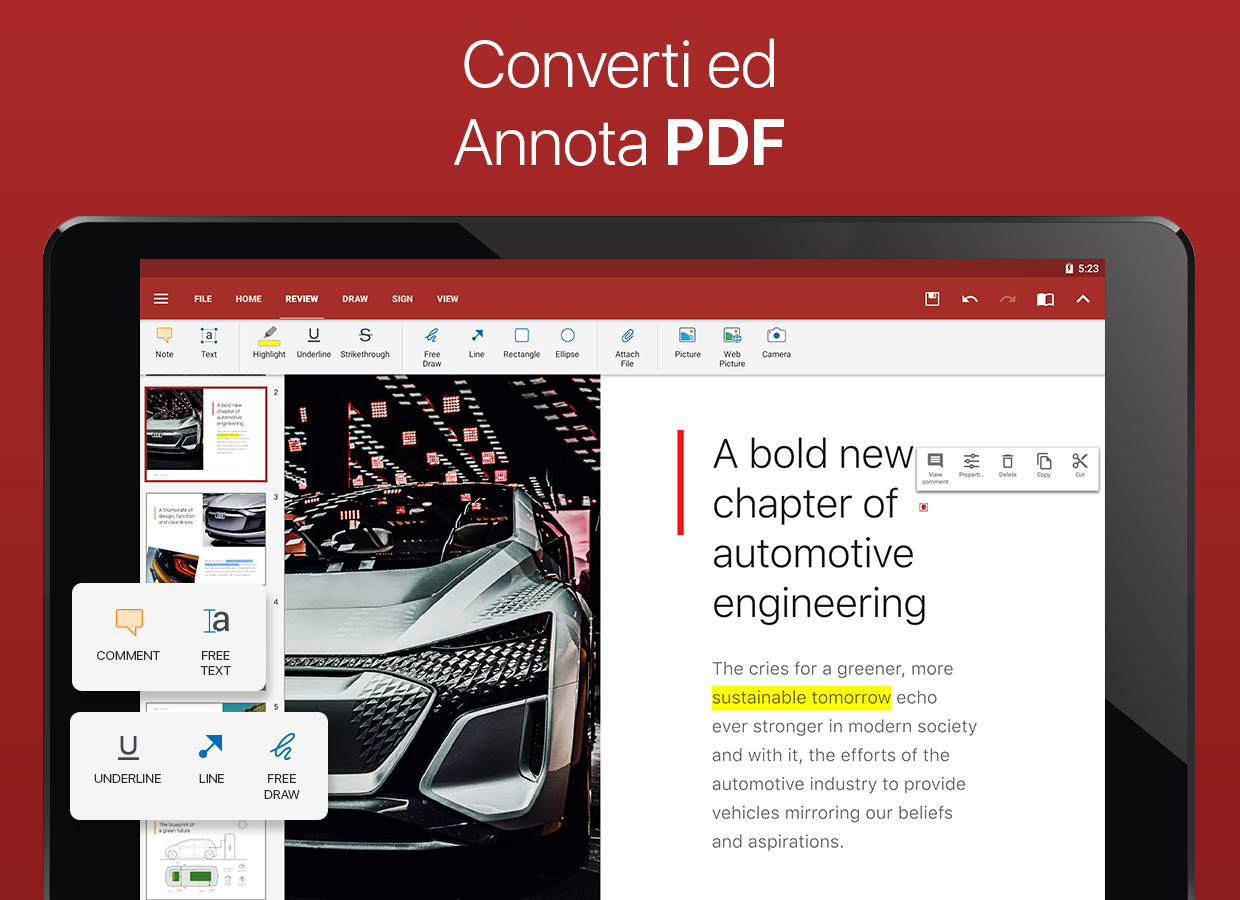Image resolution: width=1240 pixels, height=900 pixels.
Task: Click the Attach File paperclip
Action: pyautogui.click(x=627, y=347)
